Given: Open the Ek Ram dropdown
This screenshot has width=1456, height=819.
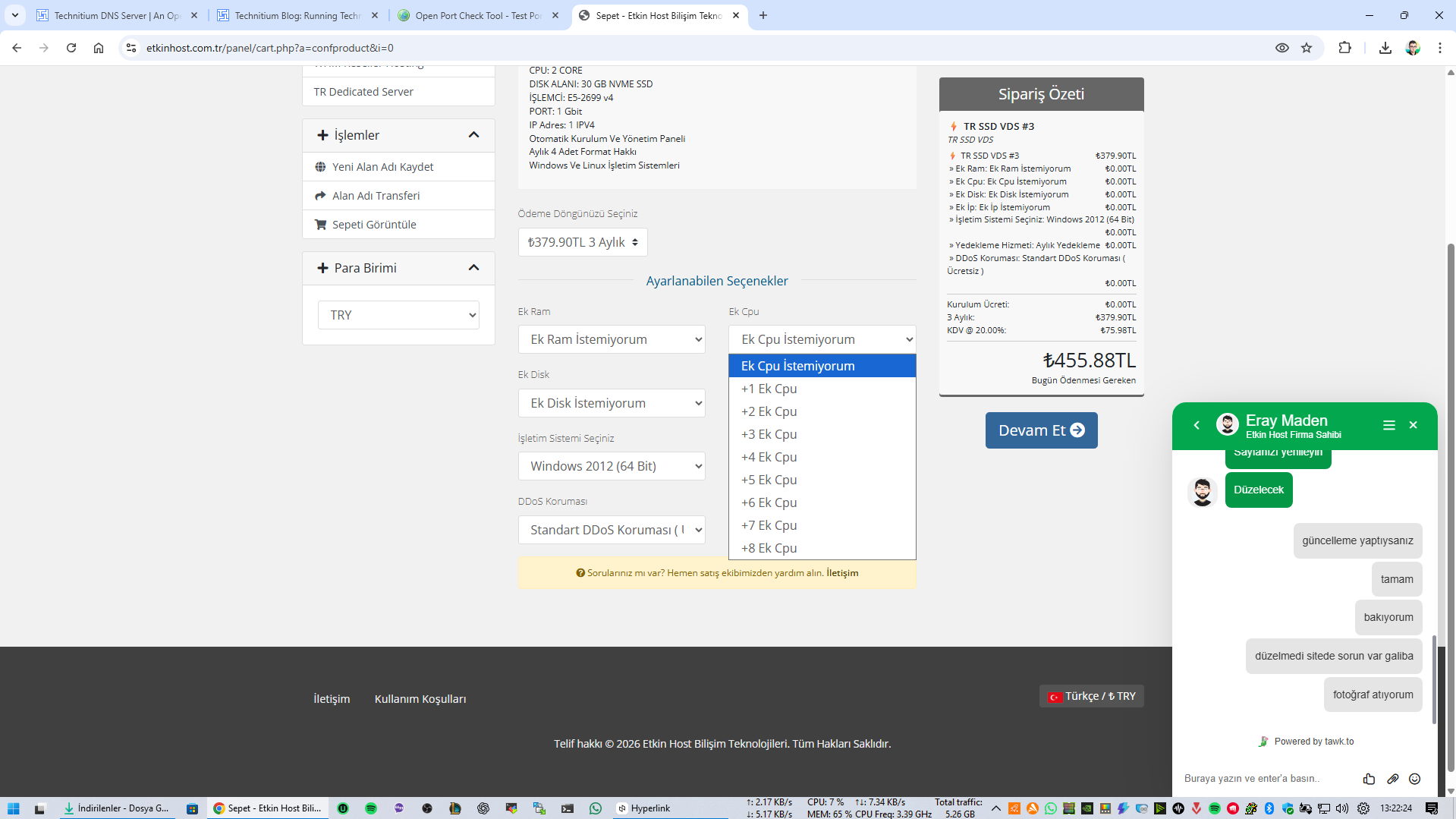Looking at the screenshot, I should [x=612, y=339].
